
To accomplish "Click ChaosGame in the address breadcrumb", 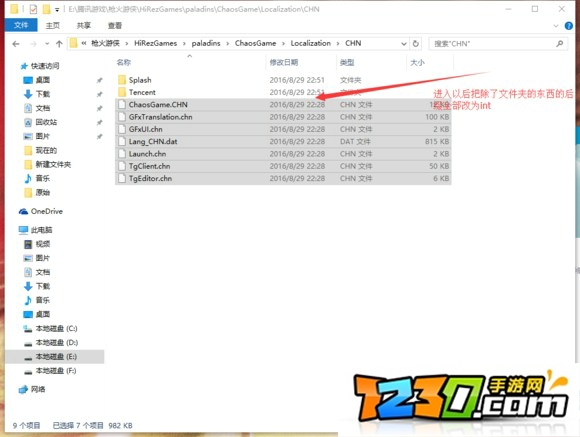I will 255,43.
